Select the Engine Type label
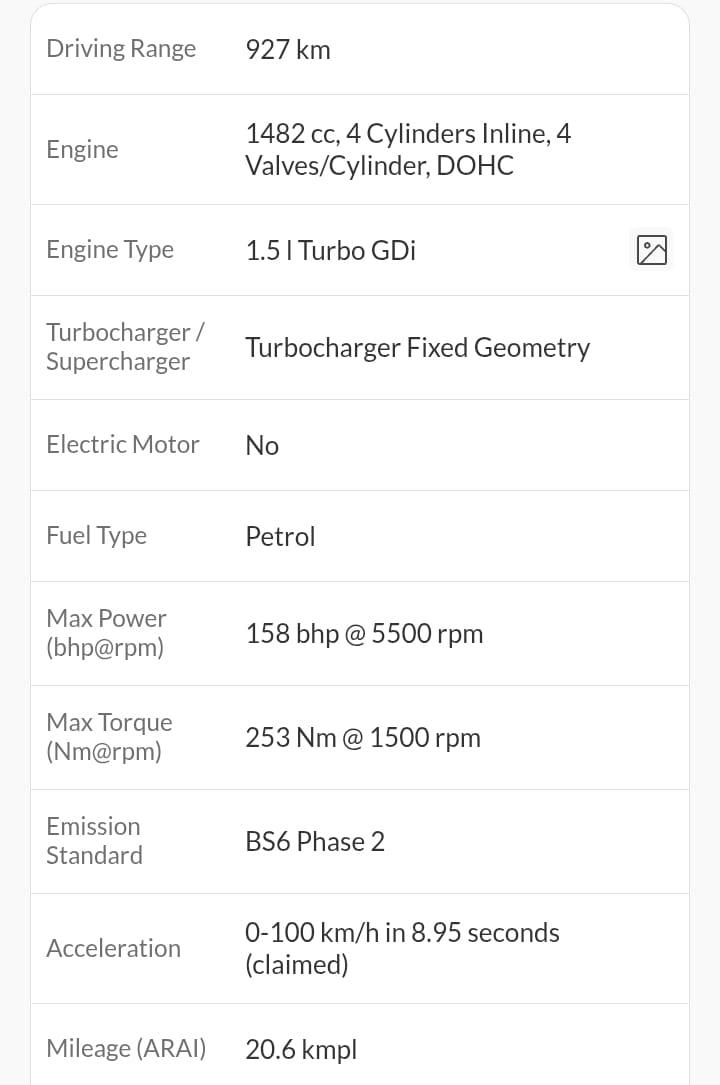Viewport: 720px width, 1085px height. [x=110, y=250]
